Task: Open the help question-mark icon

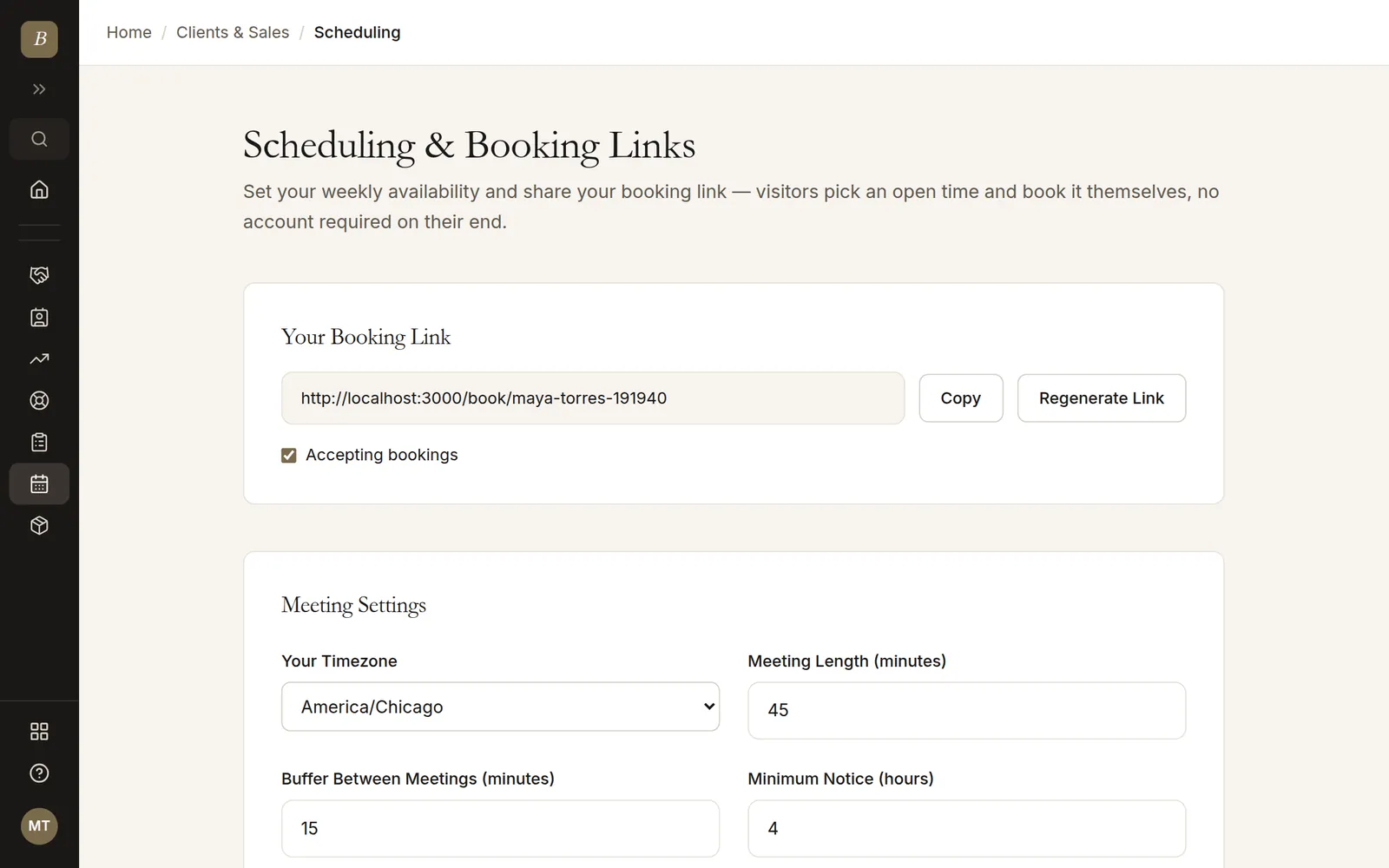Action: [x=39, y=773]
